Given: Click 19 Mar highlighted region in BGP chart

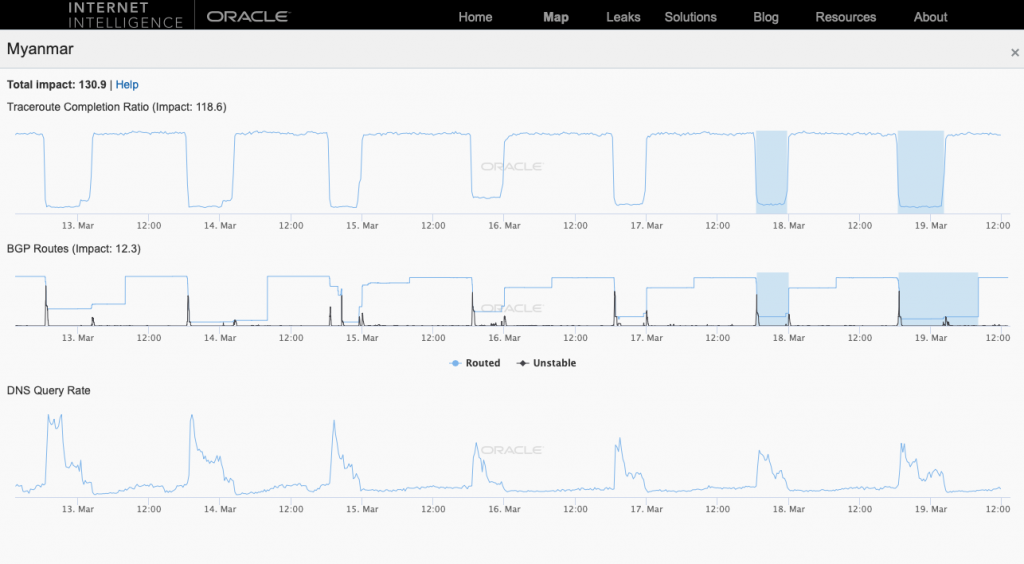Looking at the screenshot, I should 938,299.
